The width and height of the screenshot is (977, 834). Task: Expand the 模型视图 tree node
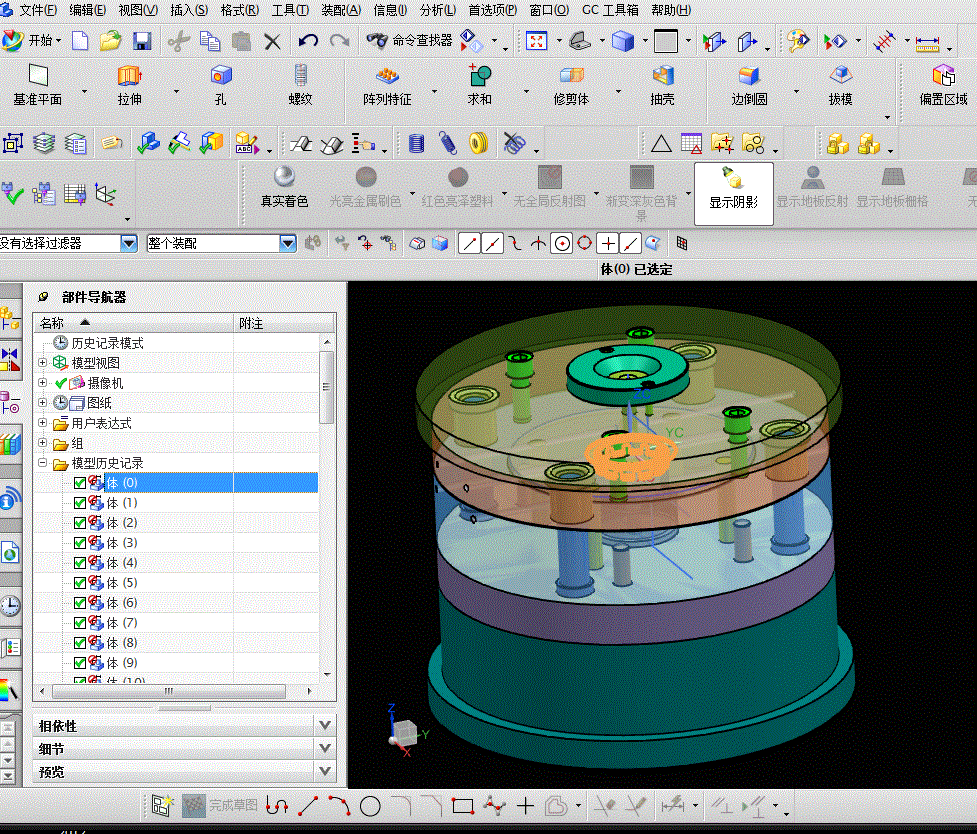click(x=42, y=363)
